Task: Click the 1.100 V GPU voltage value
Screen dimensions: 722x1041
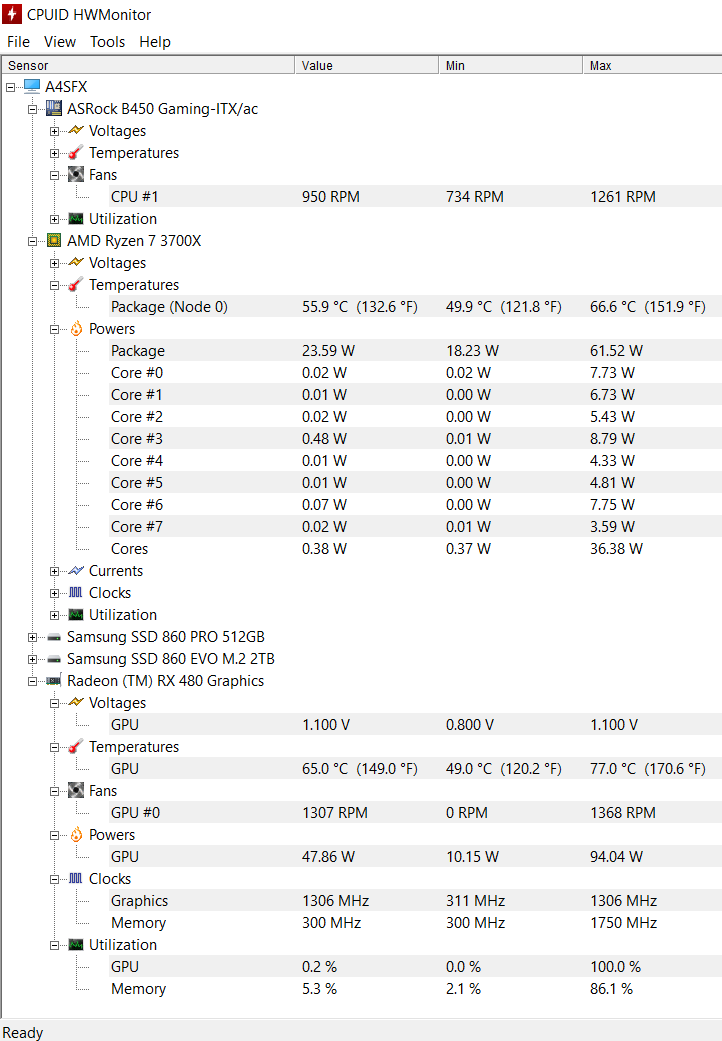Action: point(326,725)
